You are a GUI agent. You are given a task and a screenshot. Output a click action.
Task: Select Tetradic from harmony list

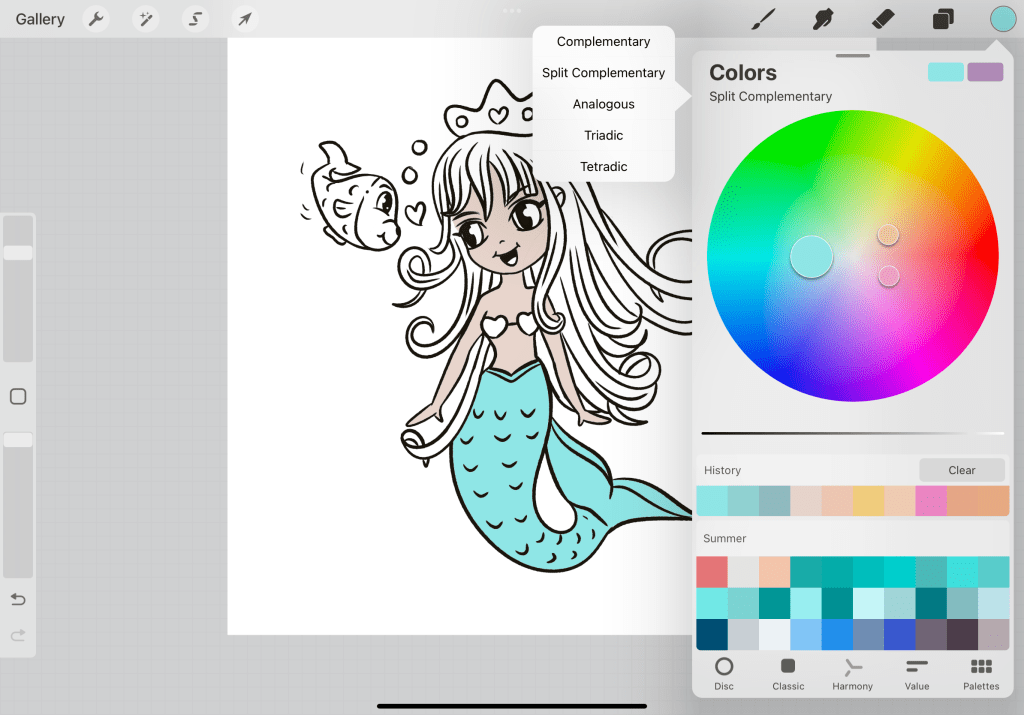pos(603,166)
